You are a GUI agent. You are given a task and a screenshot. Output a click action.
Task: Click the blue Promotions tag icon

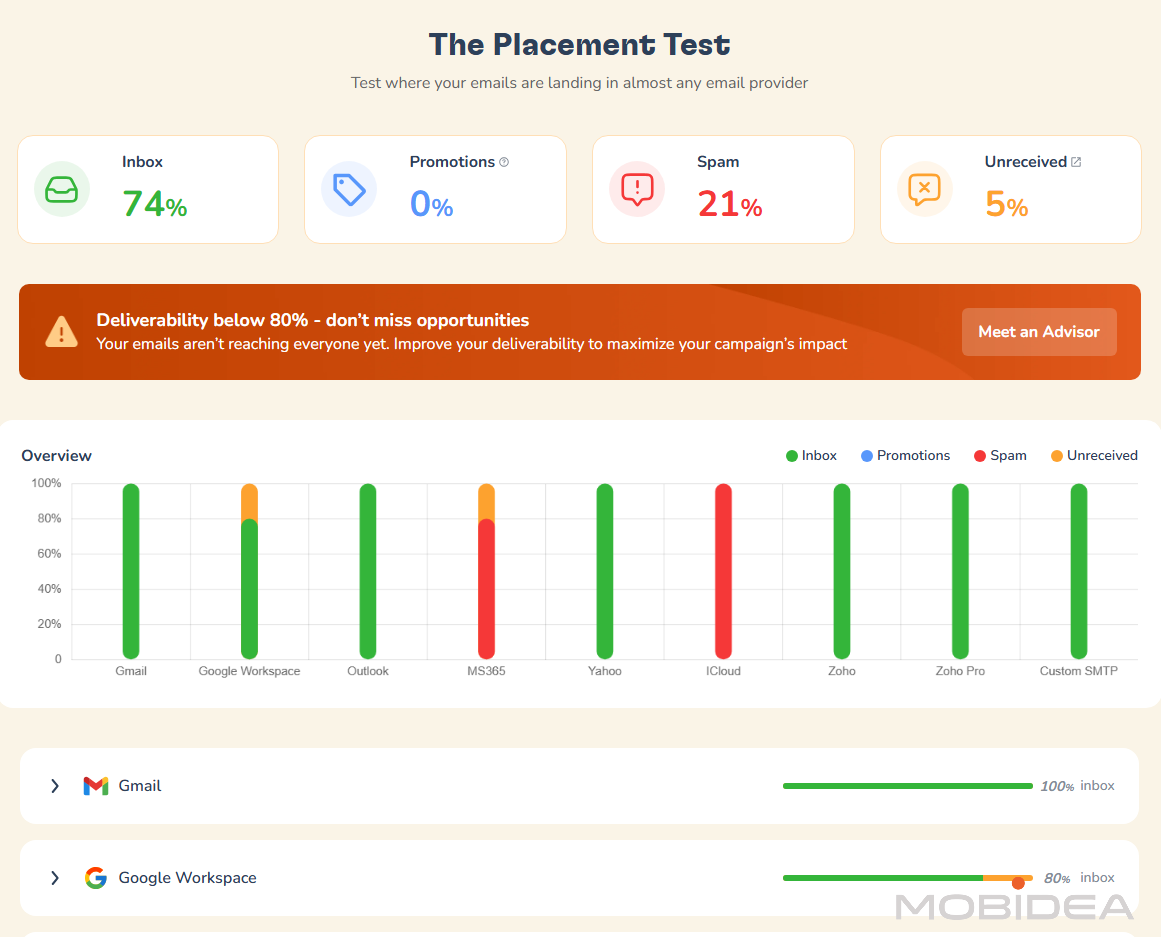[x=349, y=189]
